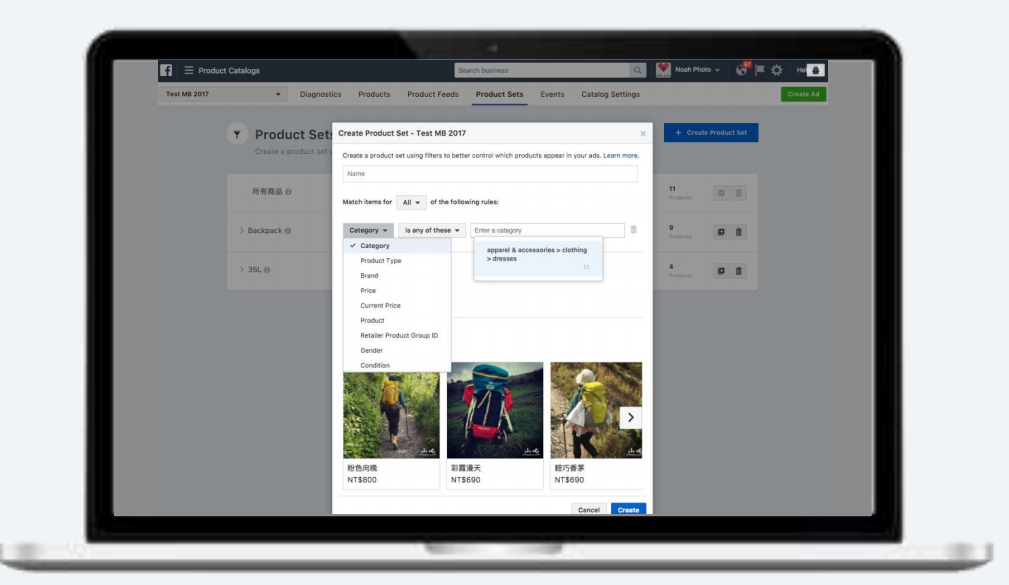Viewport: 1009px width, 585px height.
Task: Choose Price from the dropdown list
Action: click(x=396, y=290)
